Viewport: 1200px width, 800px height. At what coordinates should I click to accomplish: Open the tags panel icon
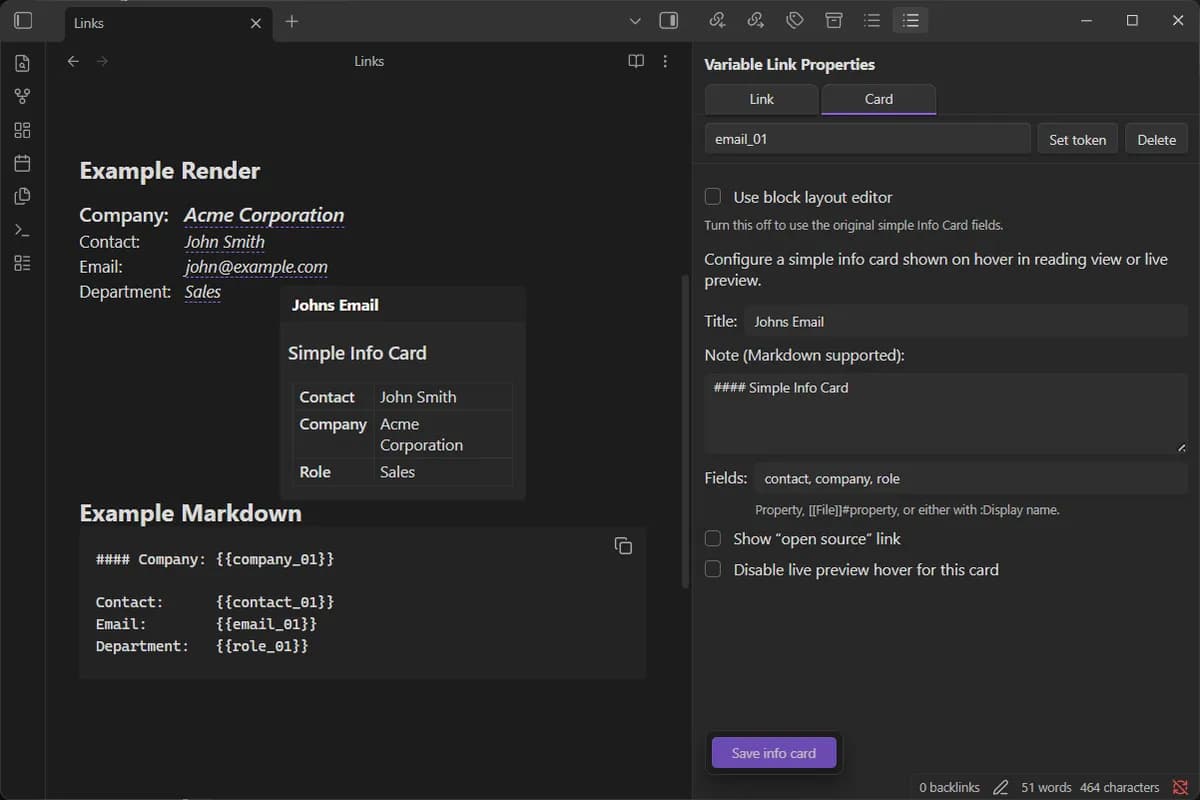pyautogui.click(x=795, y=20)
